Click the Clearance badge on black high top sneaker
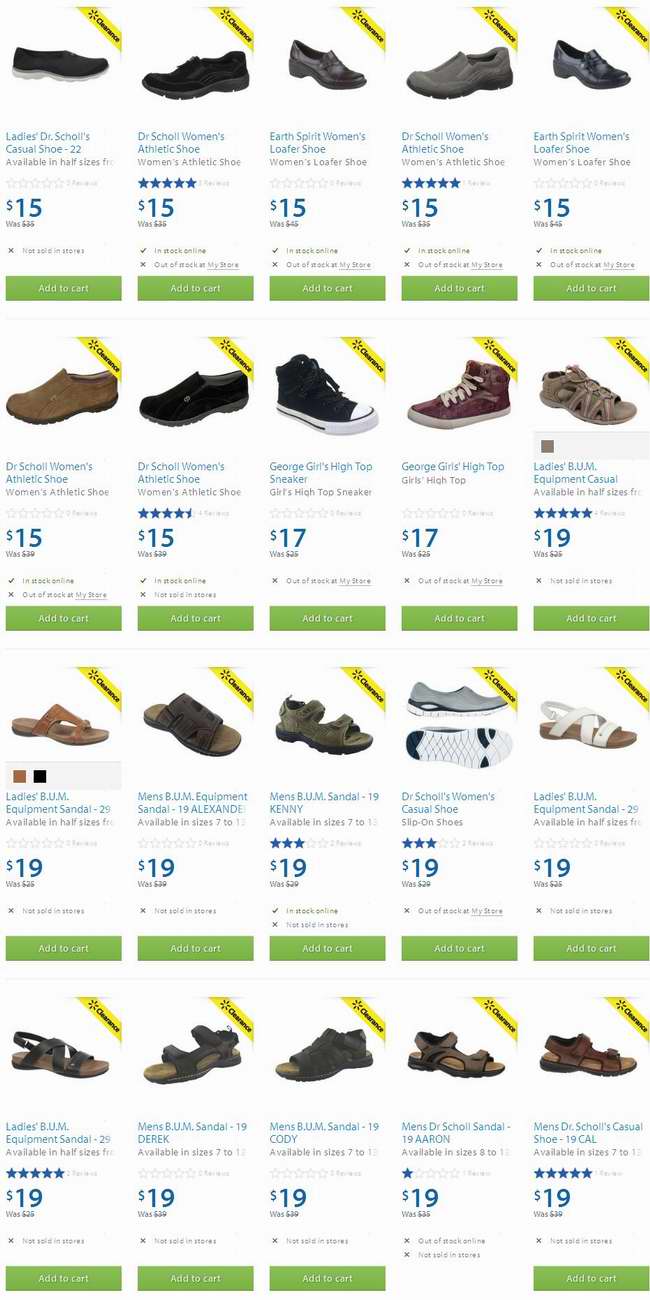The width and height of the screenshot is (650, 1300). (364, 358)
